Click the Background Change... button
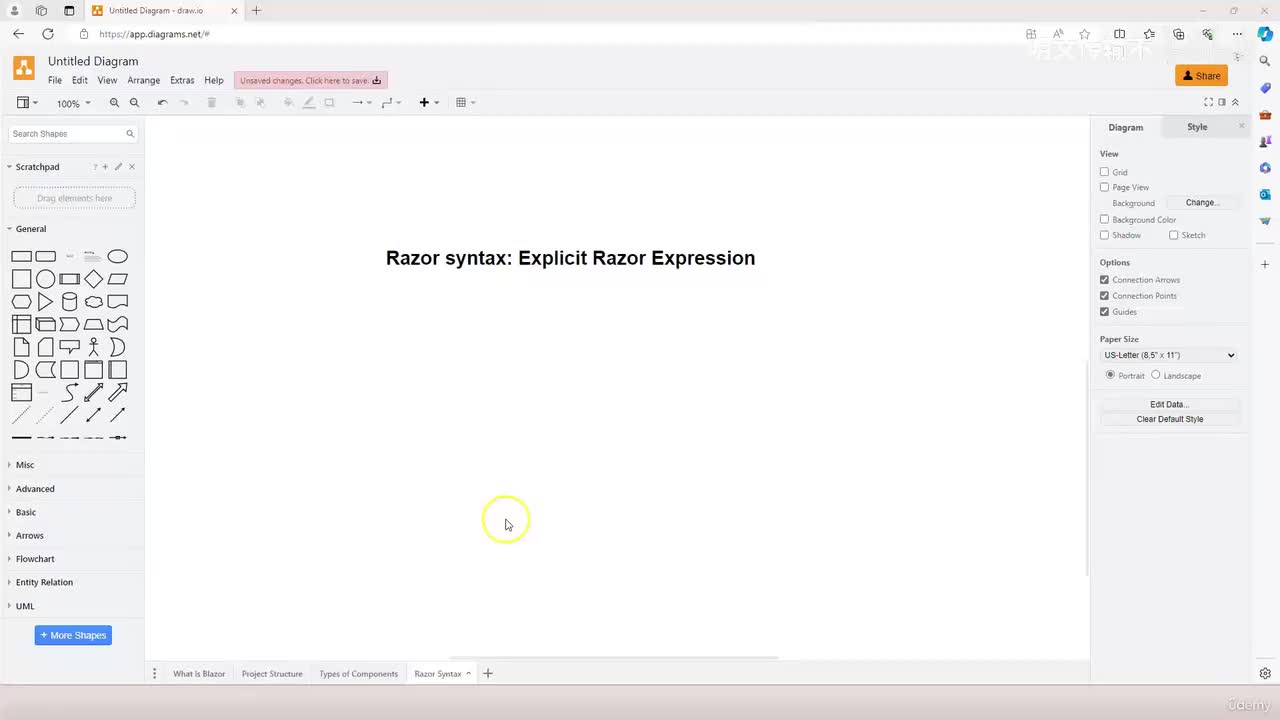Viewport: 1280px width, 720px height. [1201, 203]
